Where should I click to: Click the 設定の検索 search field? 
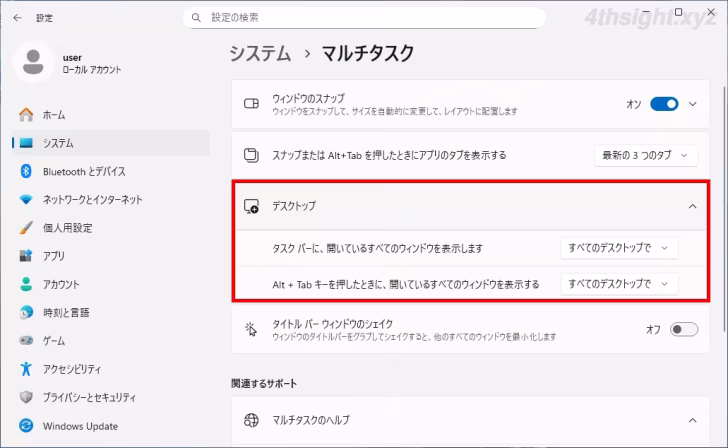coord(364,18)
